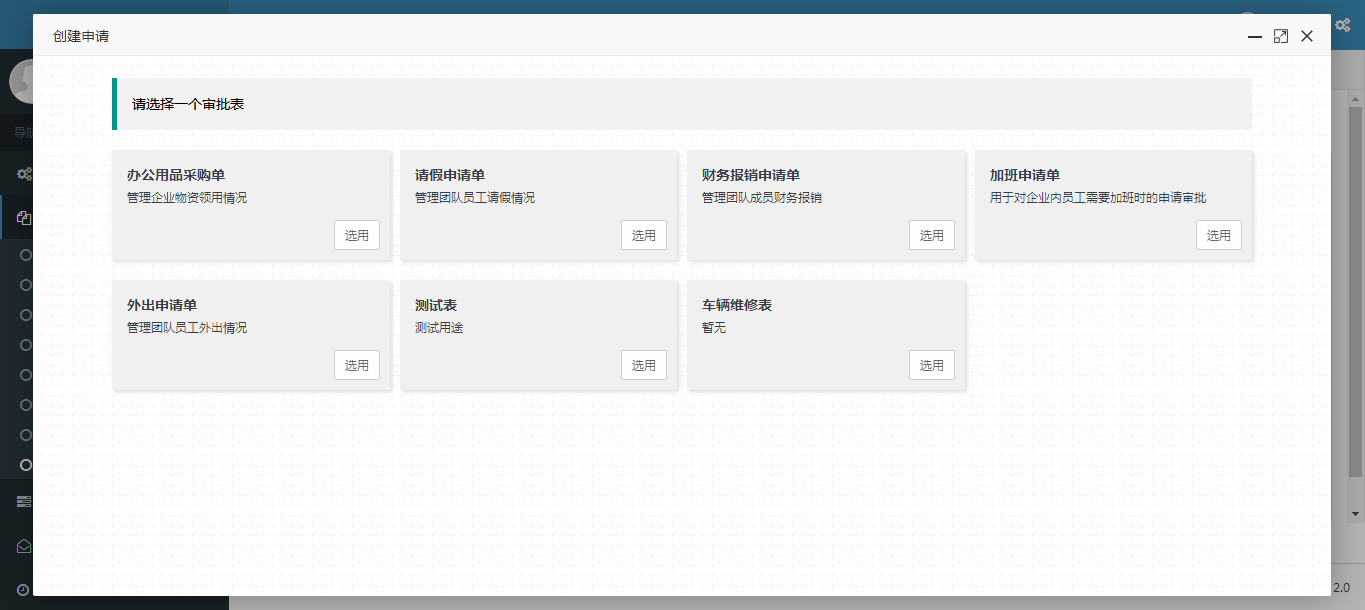Click the 加班申请单 card title

1024,175
